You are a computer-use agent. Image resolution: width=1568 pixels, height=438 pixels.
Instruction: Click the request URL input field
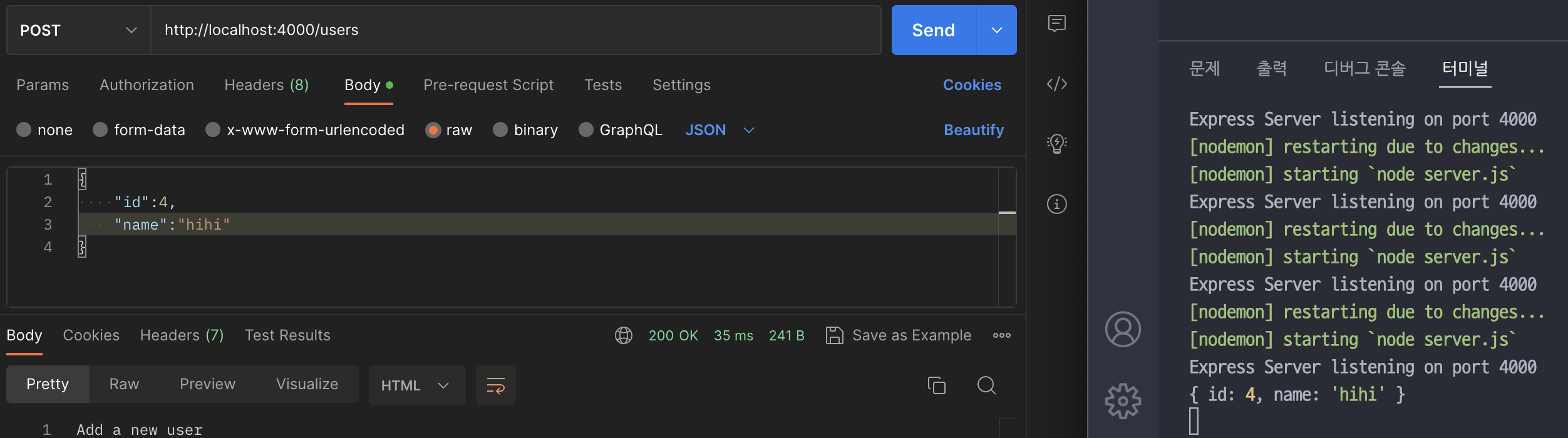point(516,30)
